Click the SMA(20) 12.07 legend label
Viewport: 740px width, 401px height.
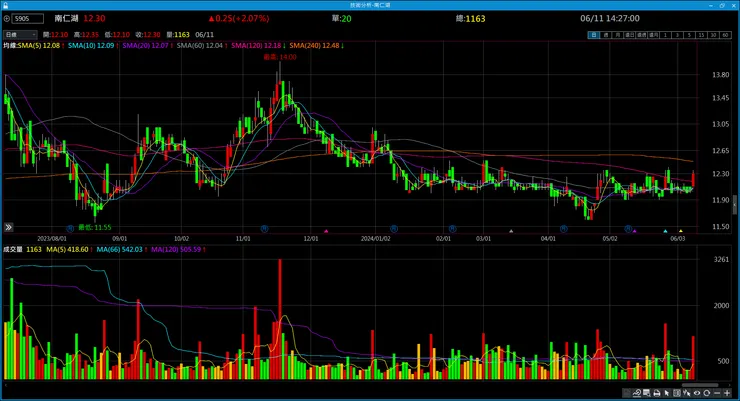click(145, 46)
